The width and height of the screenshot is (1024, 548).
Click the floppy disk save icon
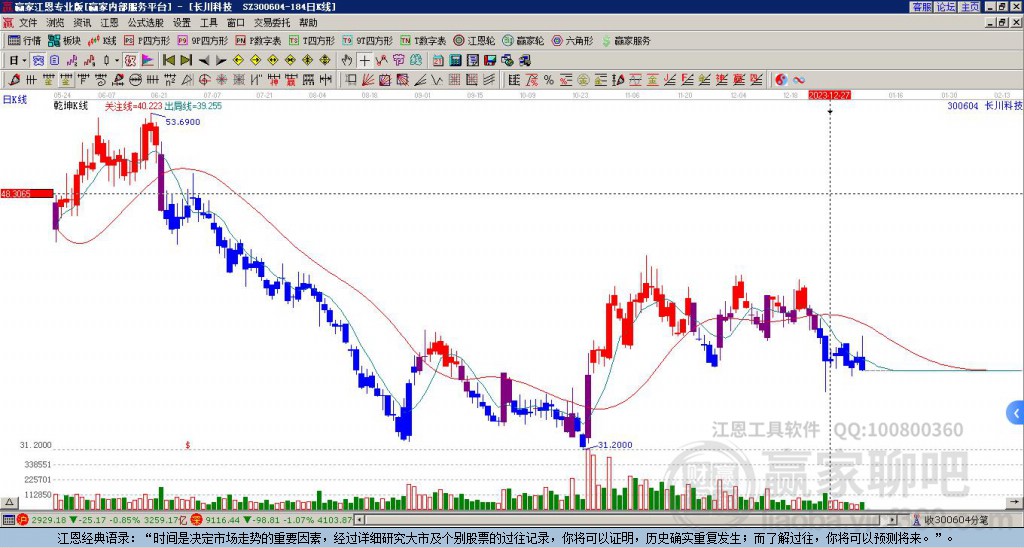pos(490,60)
